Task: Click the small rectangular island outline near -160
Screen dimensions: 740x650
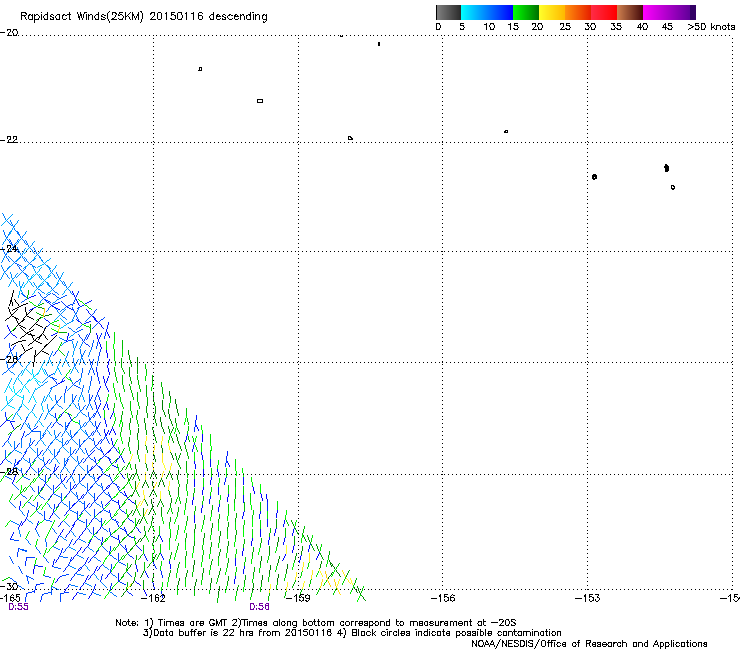Action: point(260,101)
